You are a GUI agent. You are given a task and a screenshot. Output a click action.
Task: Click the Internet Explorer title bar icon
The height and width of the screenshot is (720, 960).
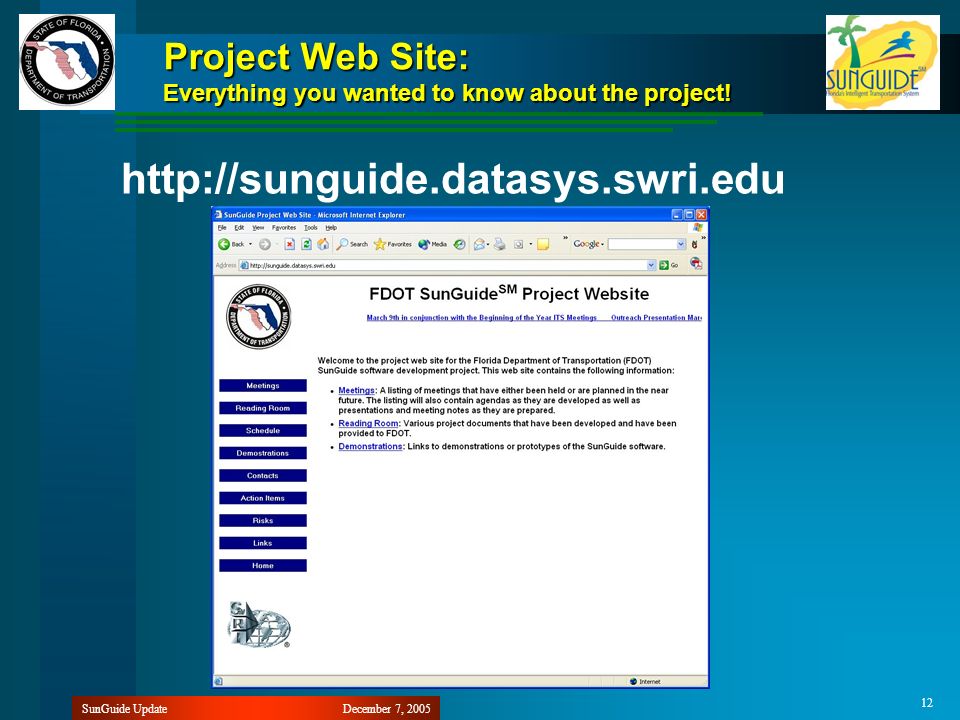tap(218, 215)
